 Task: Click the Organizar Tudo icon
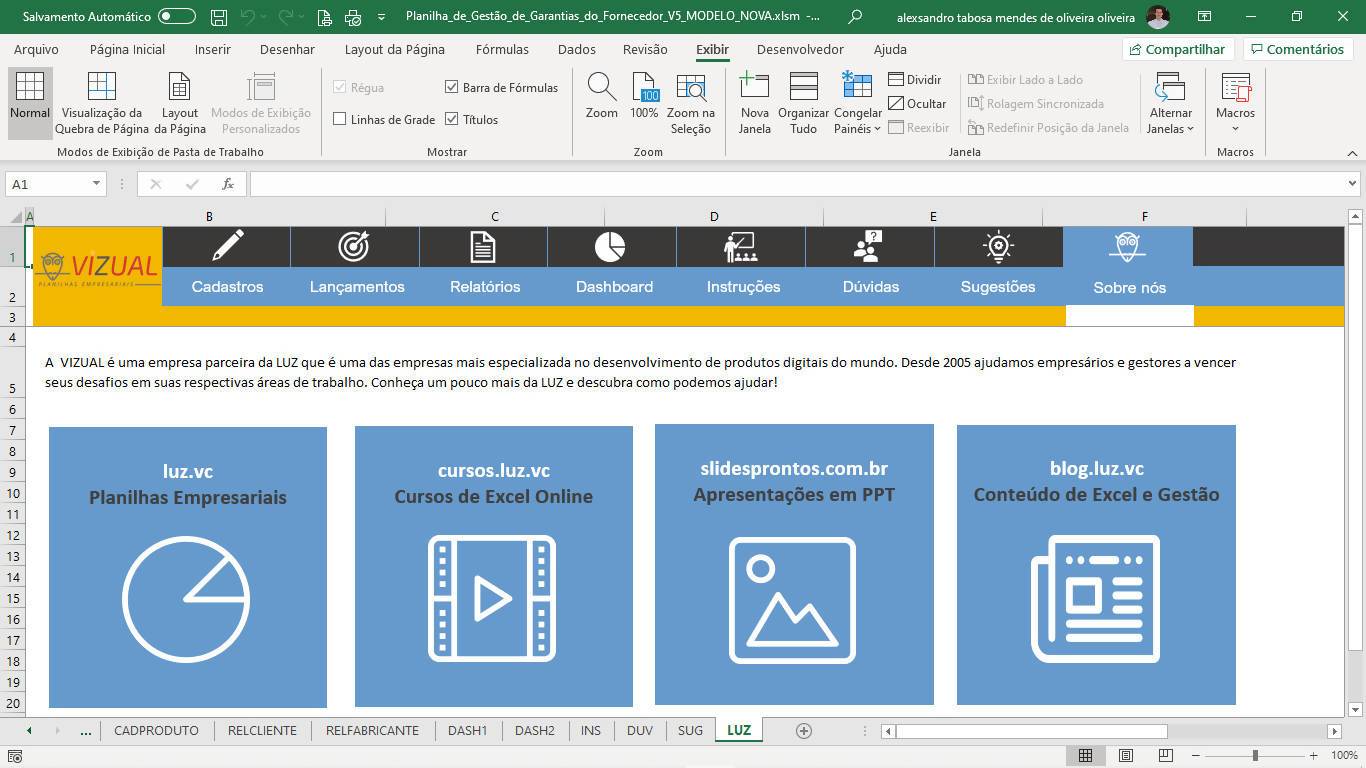click(803, 88)
